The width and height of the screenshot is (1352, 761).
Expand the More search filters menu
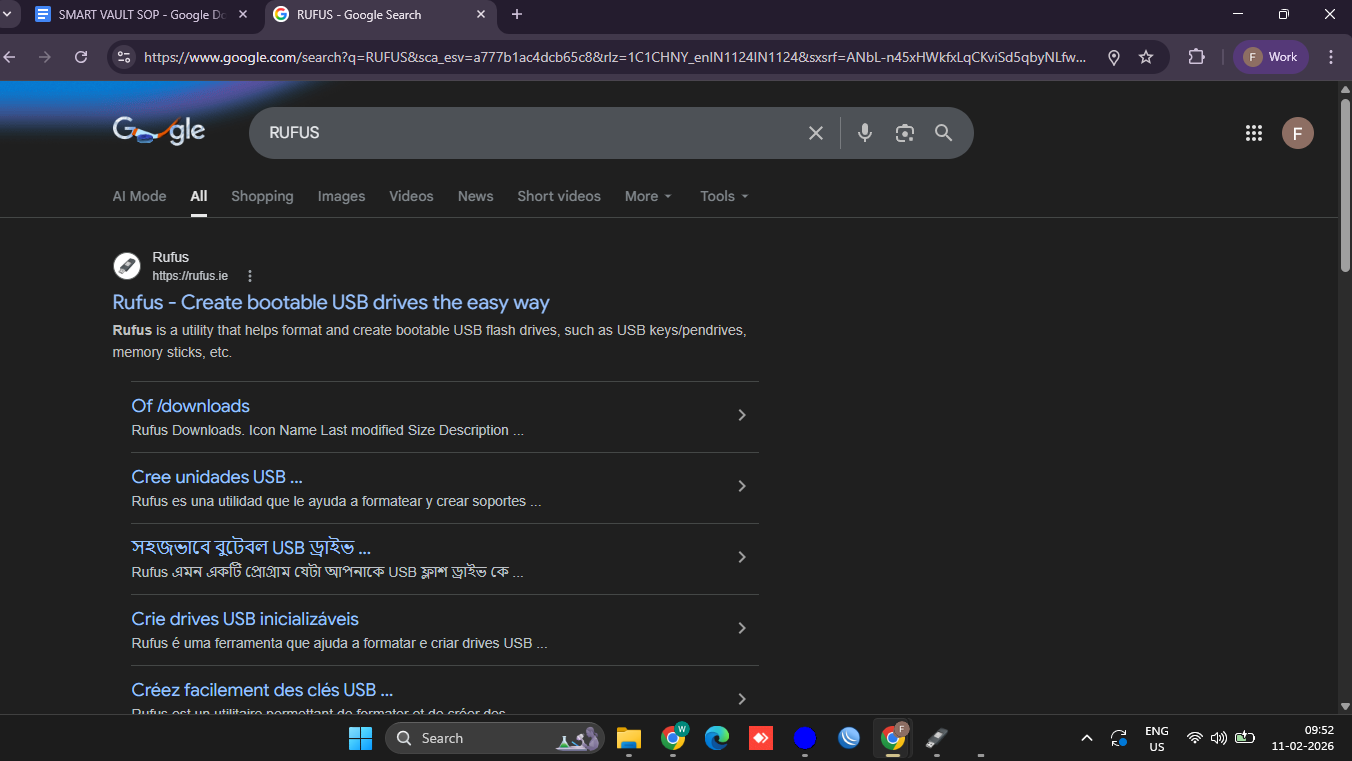click(x=647, y=196)
